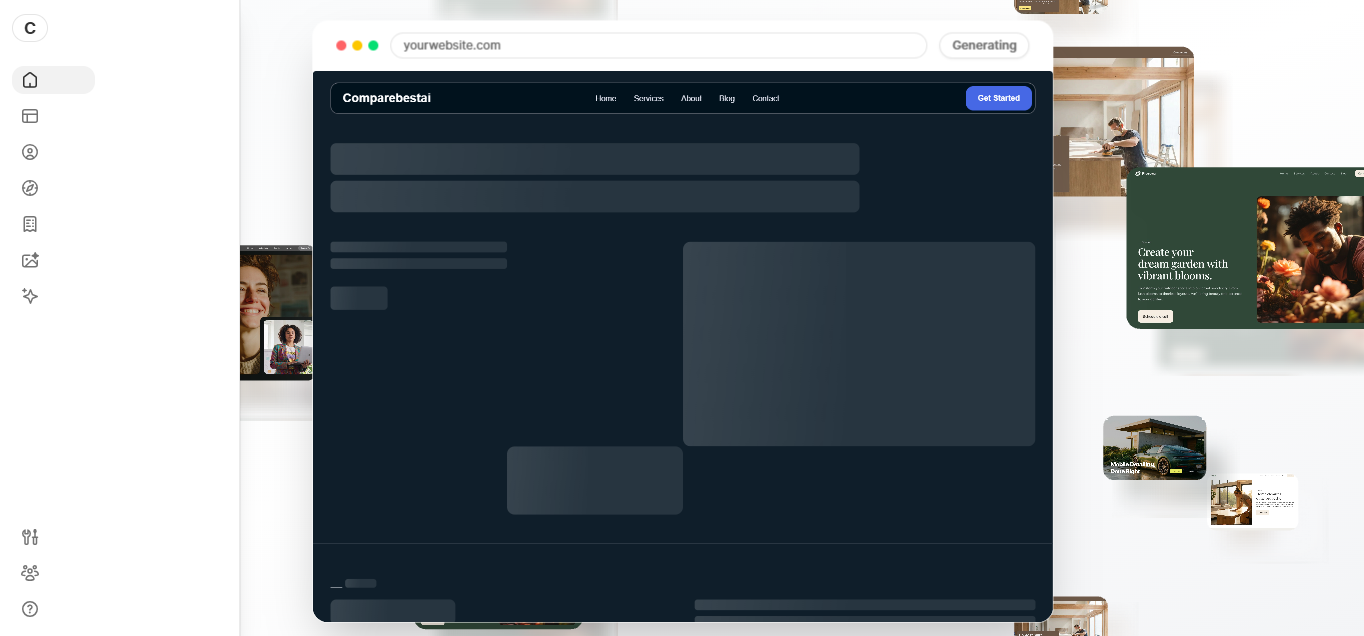Open the sliders settings icon
The height and width of the screenshot is (636, 1364).
coord(30,537)
